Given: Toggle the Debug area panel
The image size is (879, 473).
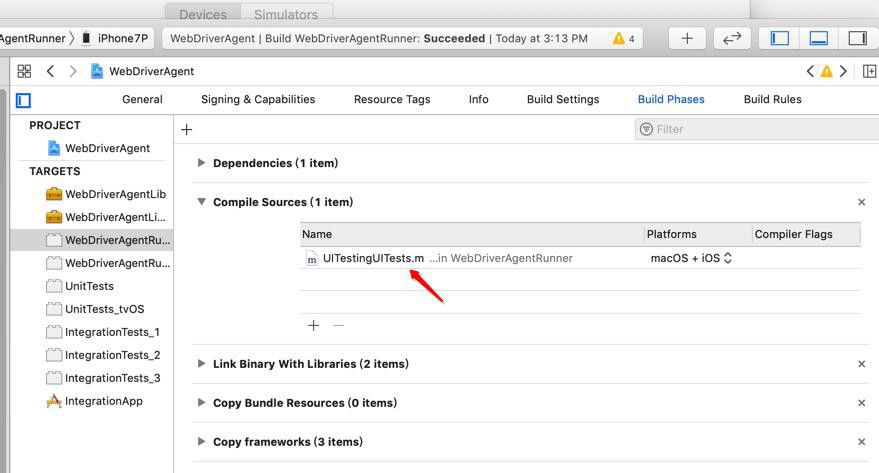Looking at the screenshot, I should 819,38.
